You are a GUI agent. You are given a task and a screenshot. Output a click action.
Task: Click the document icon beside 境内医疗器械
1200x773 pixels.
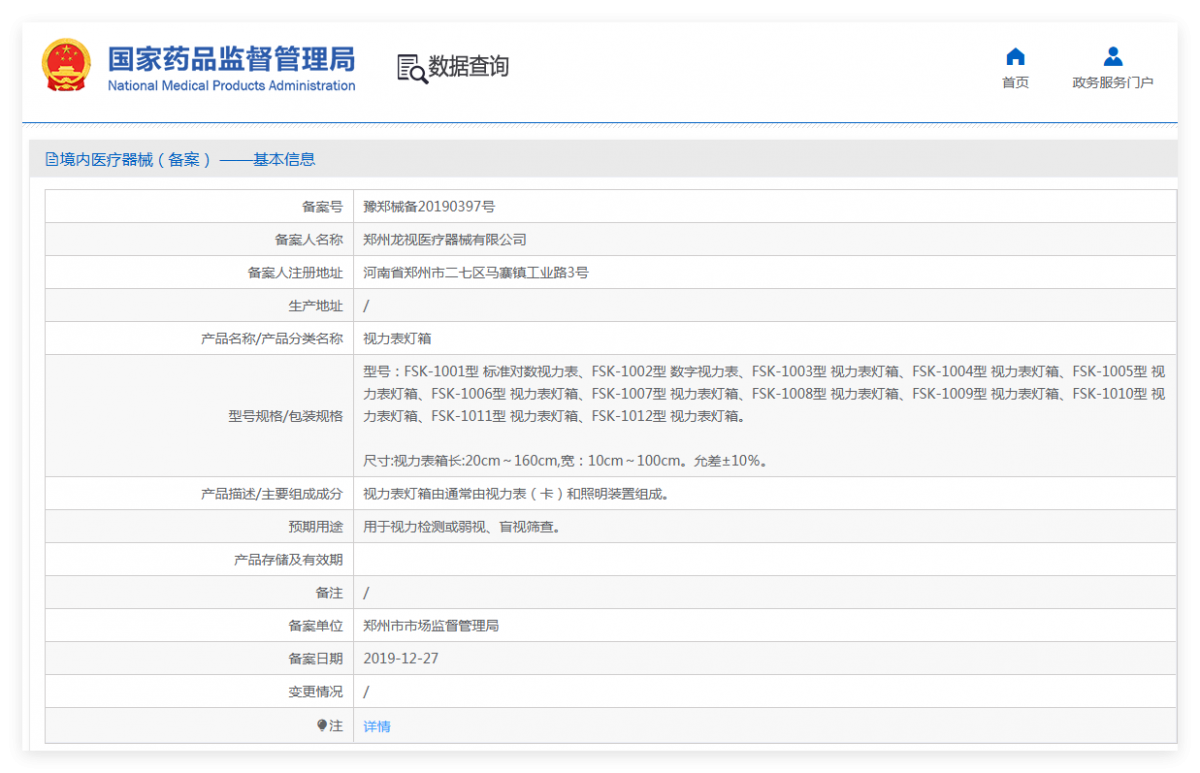point(52,159)
